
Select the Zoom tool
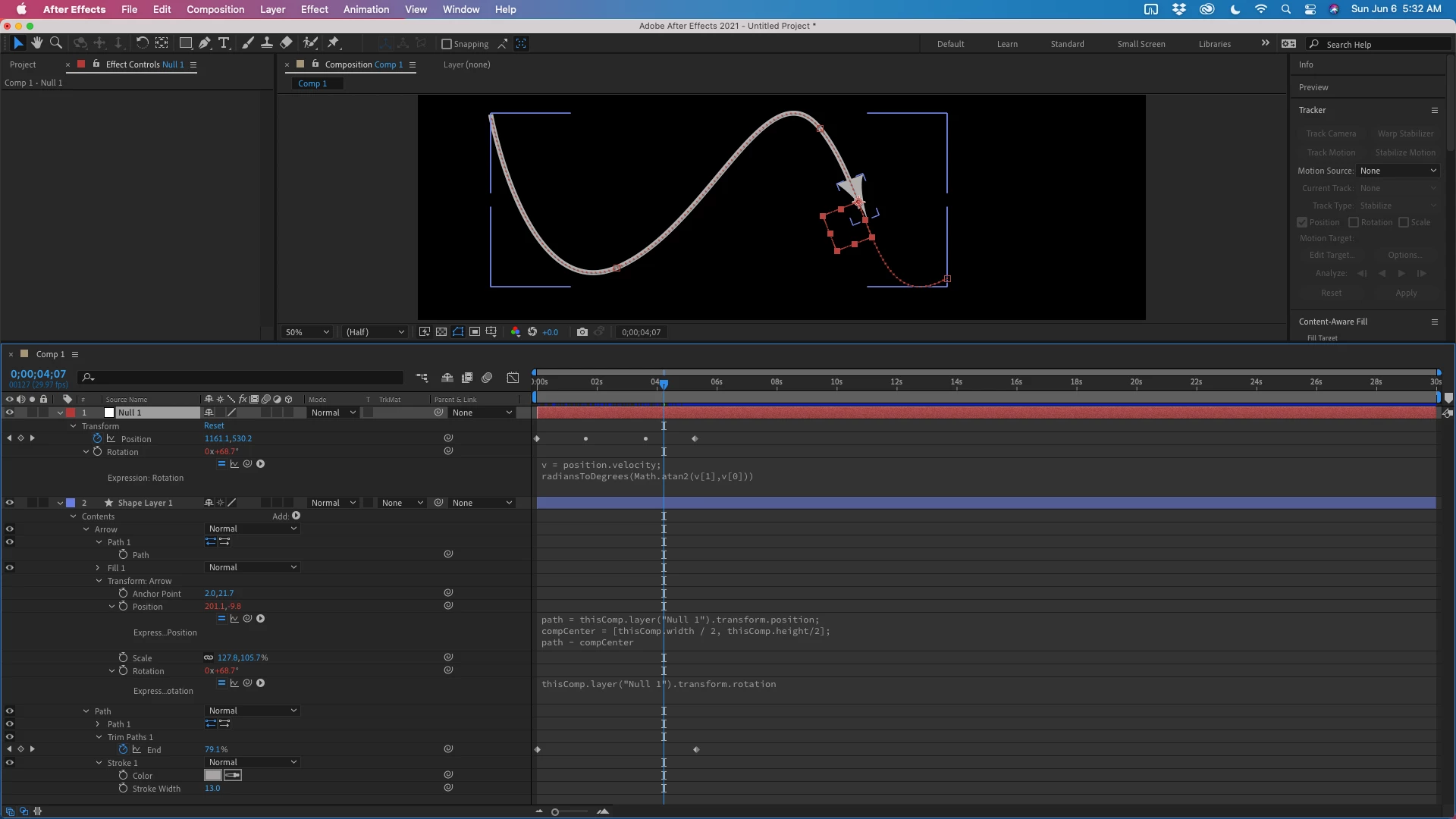55,43
